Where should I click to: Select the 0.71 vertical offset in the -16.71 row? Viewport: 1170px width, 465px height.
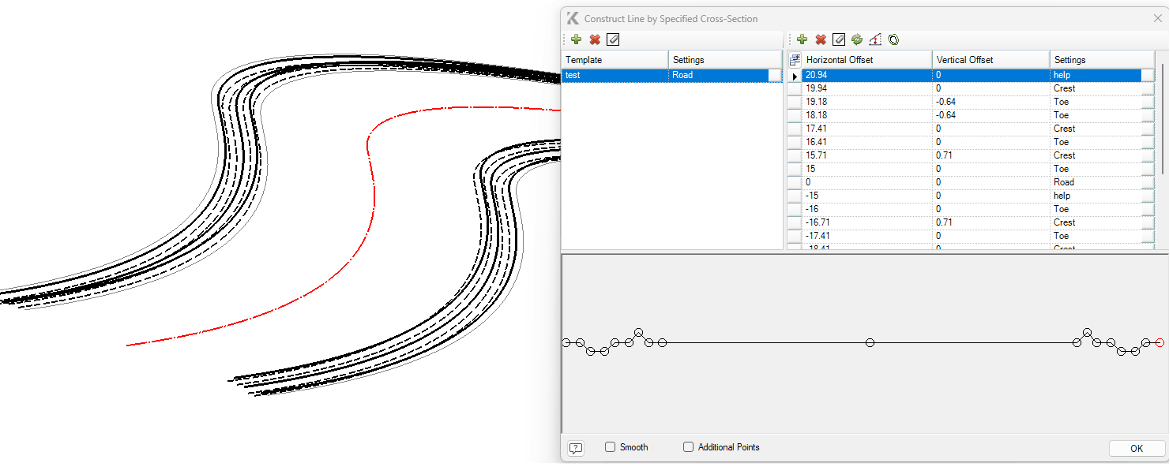click(x=991, y=222)
